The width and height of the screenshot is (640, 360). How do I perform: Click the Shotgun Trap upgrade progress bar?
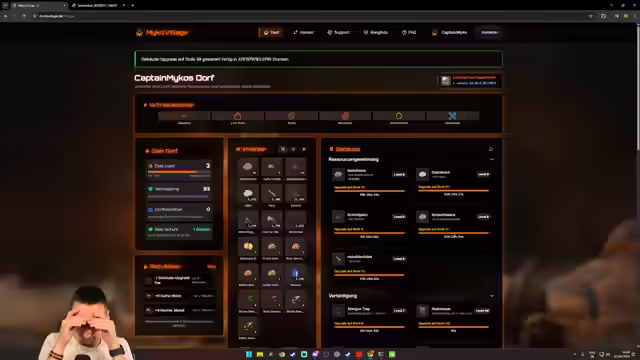[x=369, y=327]
